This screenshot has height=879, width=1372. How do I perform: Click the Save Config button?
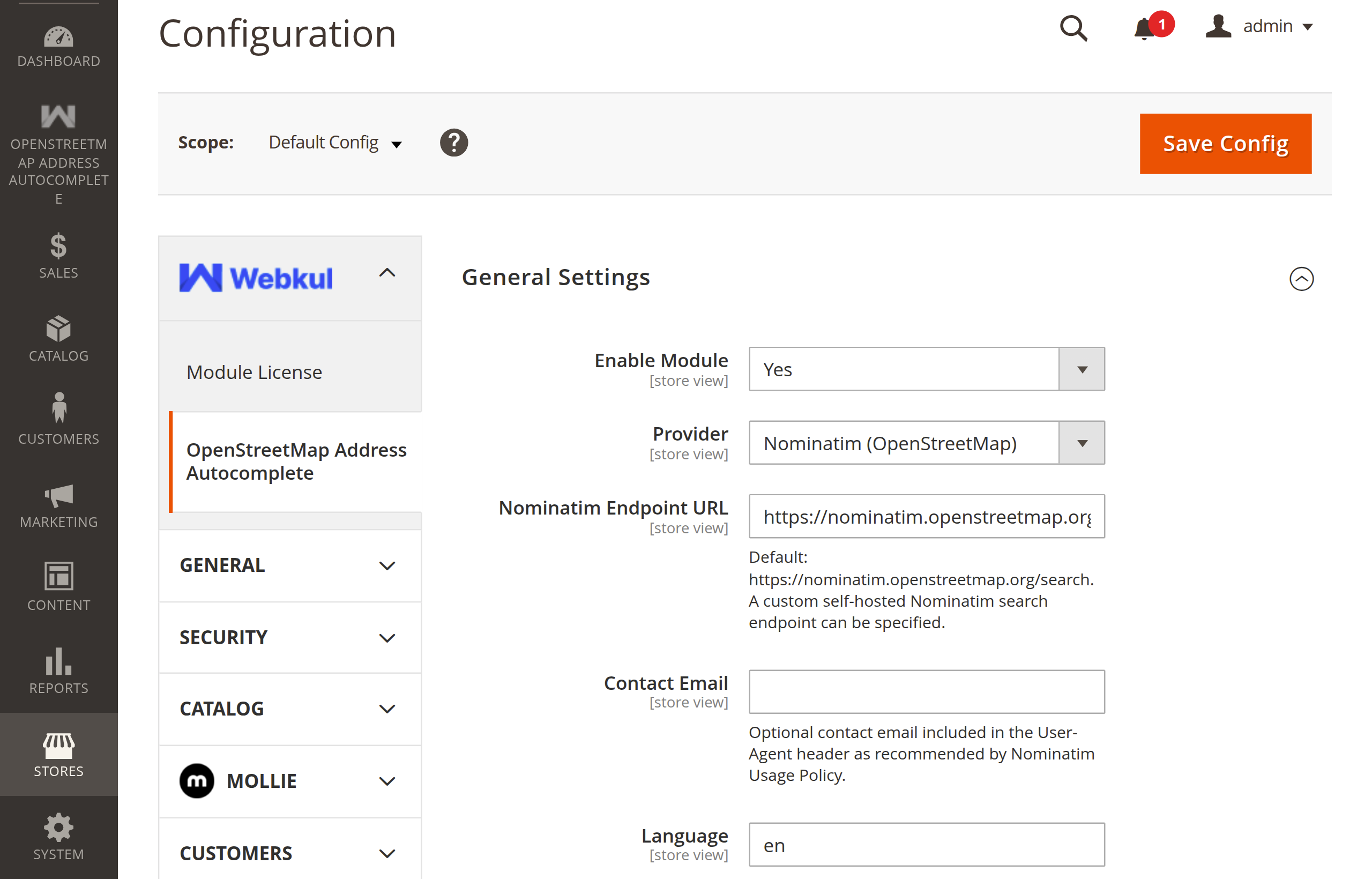tap(1225, 144)
